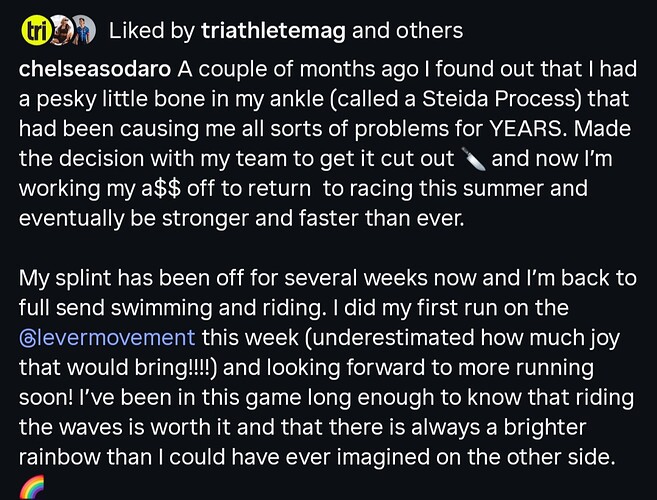Open triathletemag profile from likes line
Screen dimensions: 657x500
273,31
